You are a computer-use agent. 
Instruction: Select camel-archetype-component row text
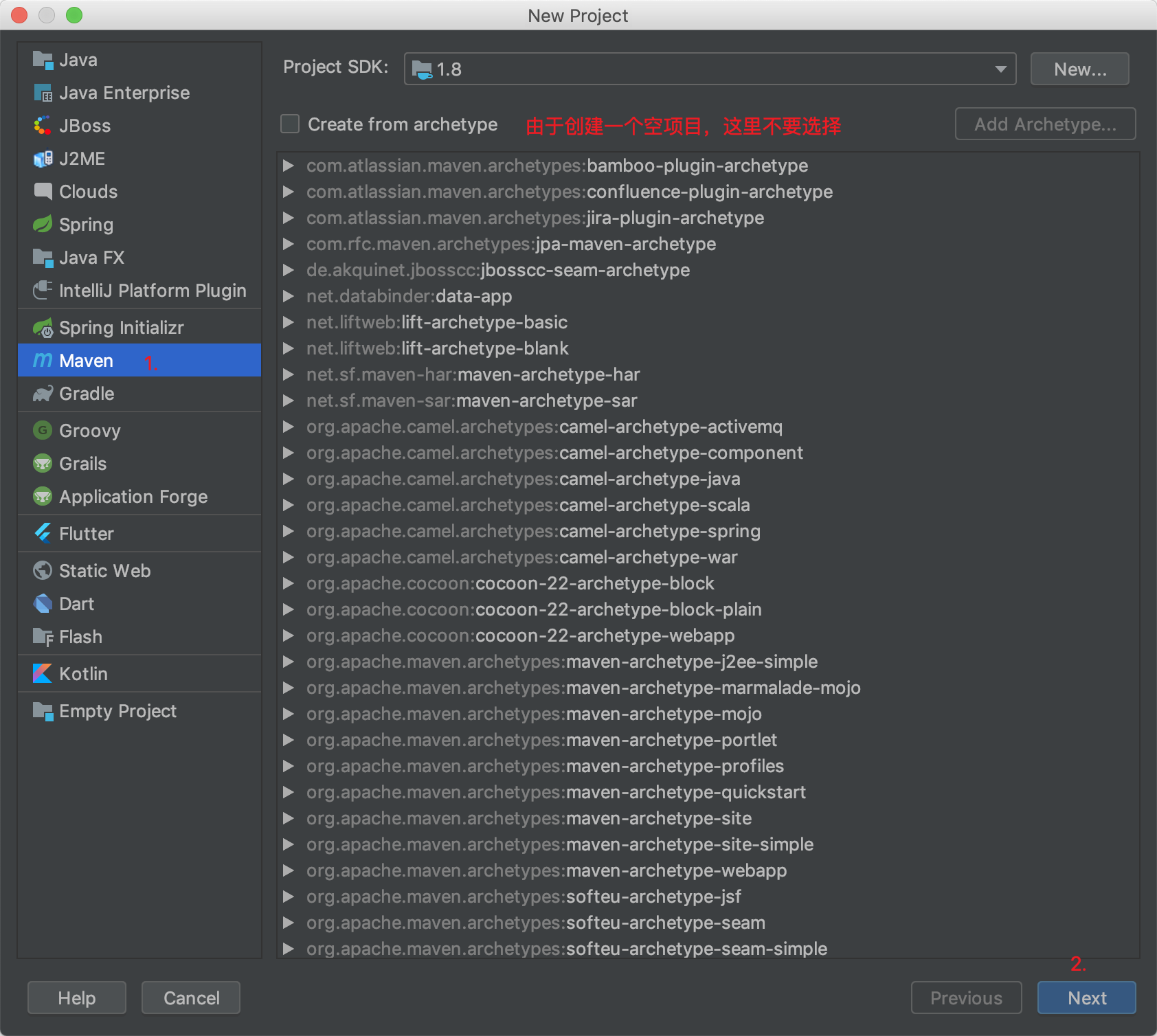tap(554, 453)
